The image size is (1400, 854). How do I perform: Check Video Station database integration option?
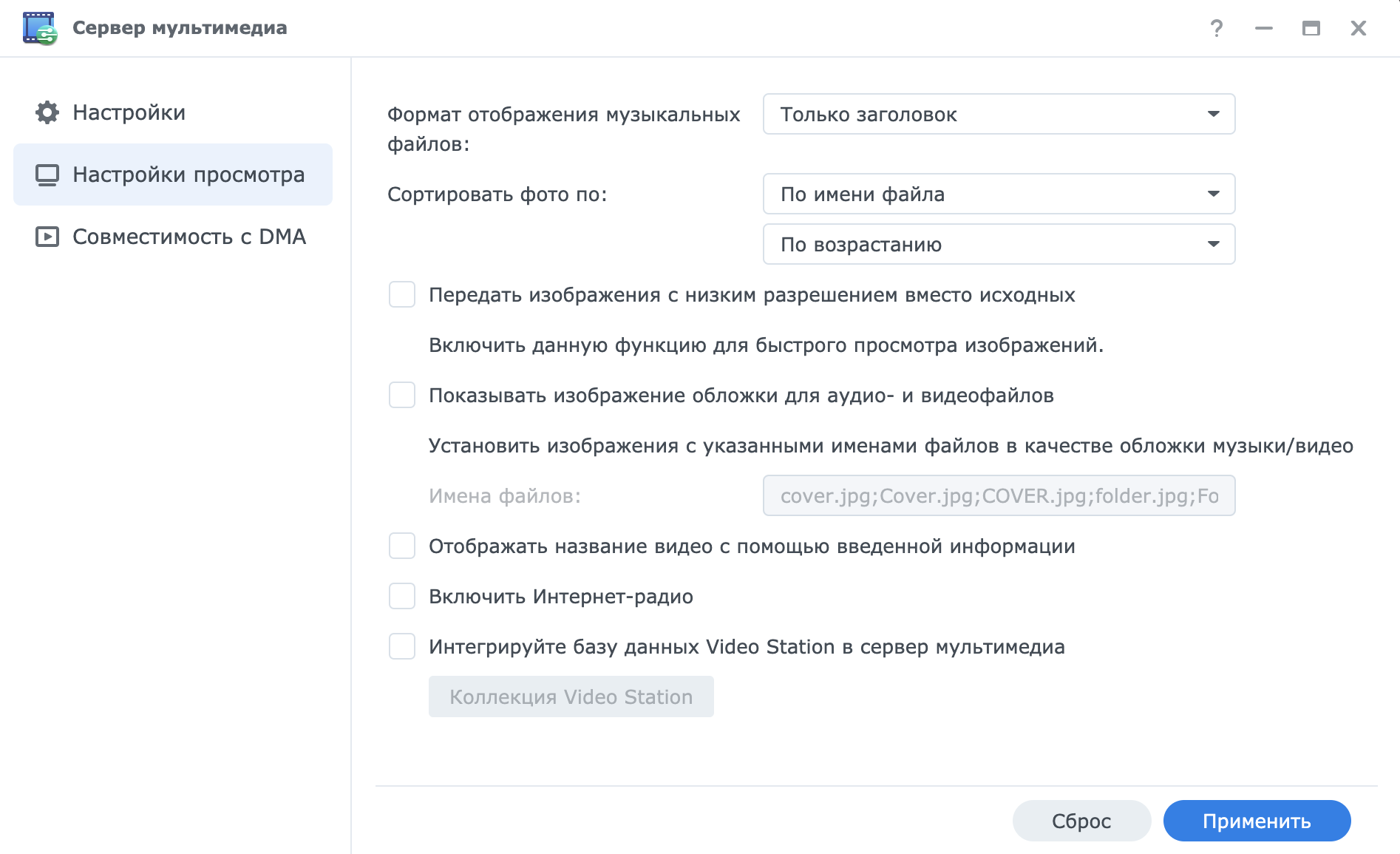(x=402, y=646)
